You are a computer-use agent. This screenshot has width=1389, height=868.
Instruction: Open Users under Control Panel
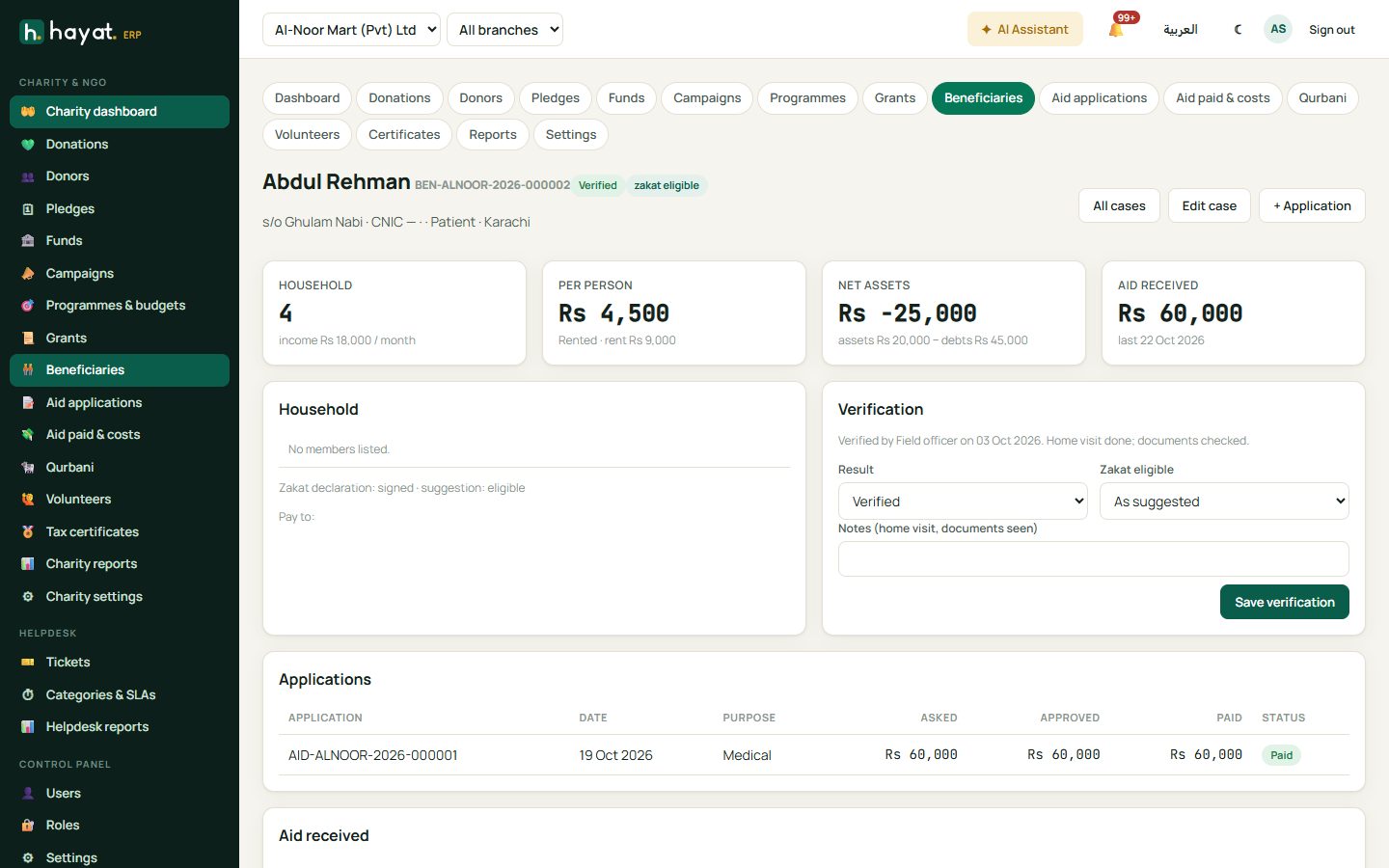[x=120, y=793]
